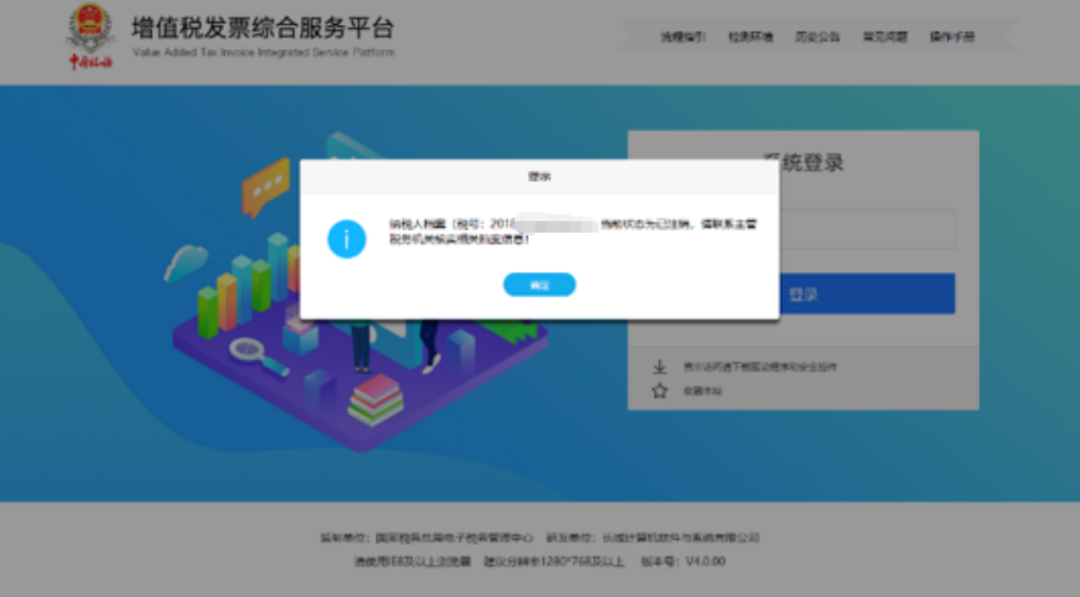Viewport: 1080px width, 597px height.
Task: Click the magnifying glass illustration icon
Action: pos(247,350)
